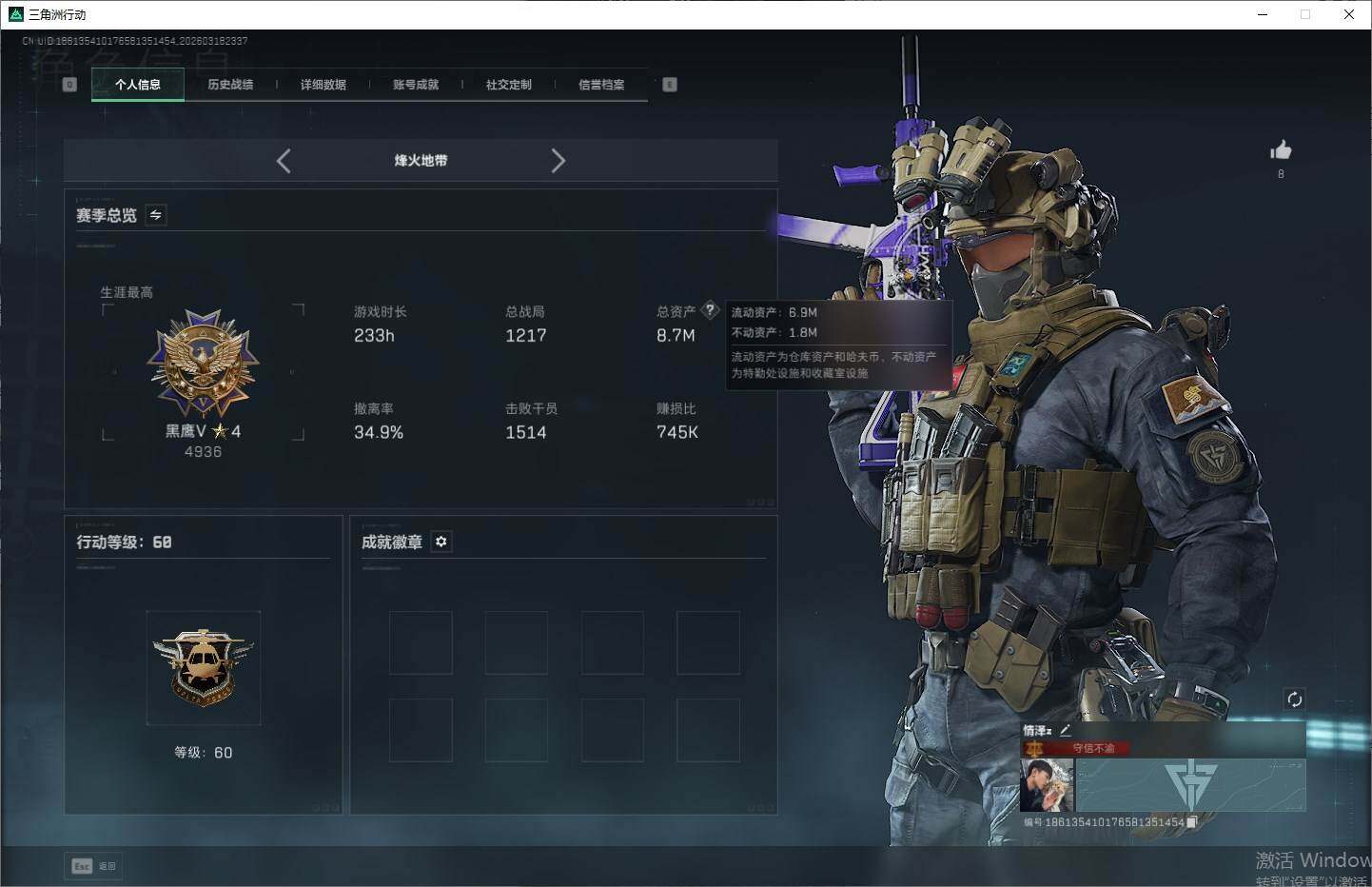This screenshot has height=887, width=1372.
Task: Open the 详细数据 tab
Action: [x=323, y=85]
